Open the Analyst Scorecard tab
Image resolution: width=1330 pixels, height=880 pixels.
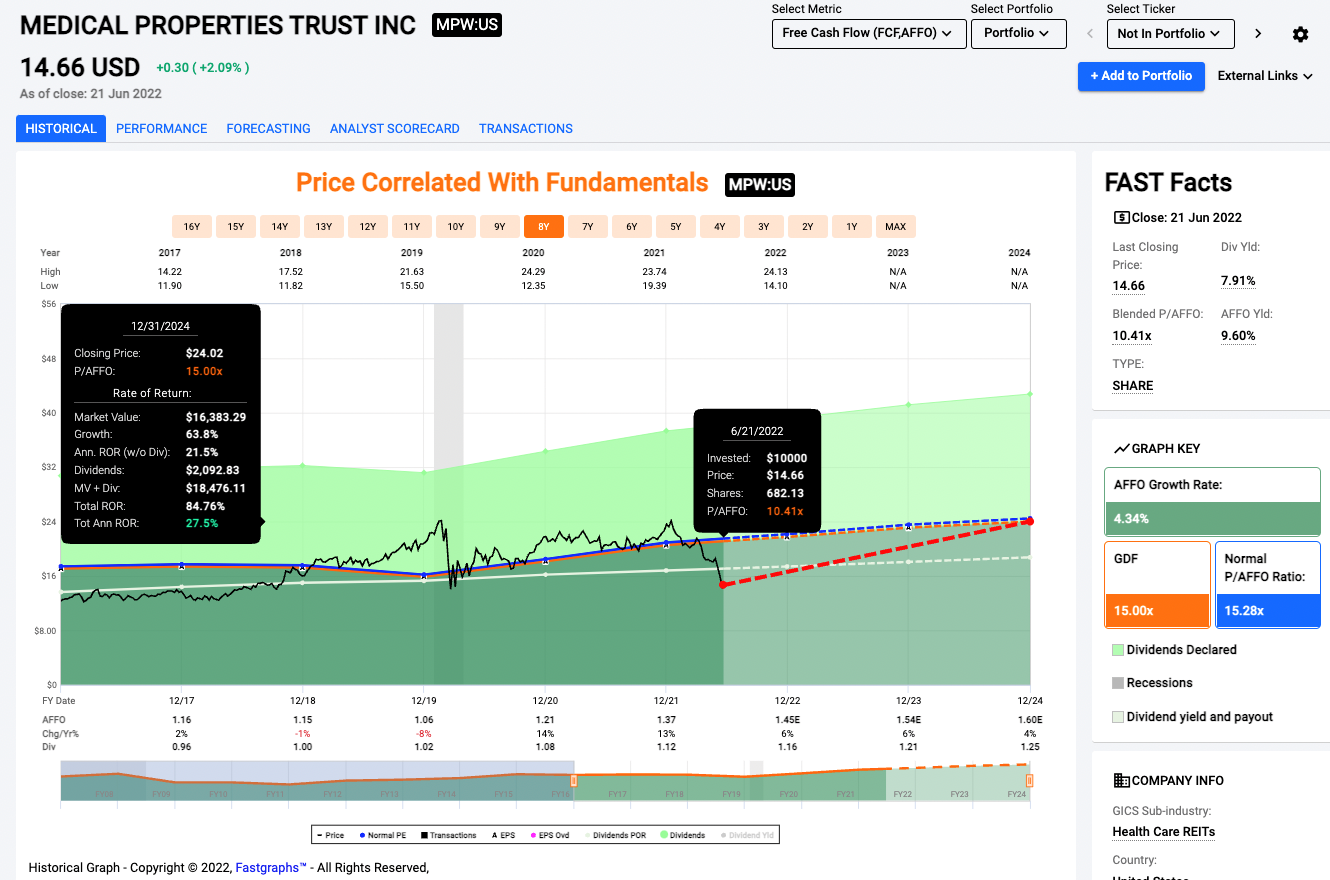[x=394, y=129]
